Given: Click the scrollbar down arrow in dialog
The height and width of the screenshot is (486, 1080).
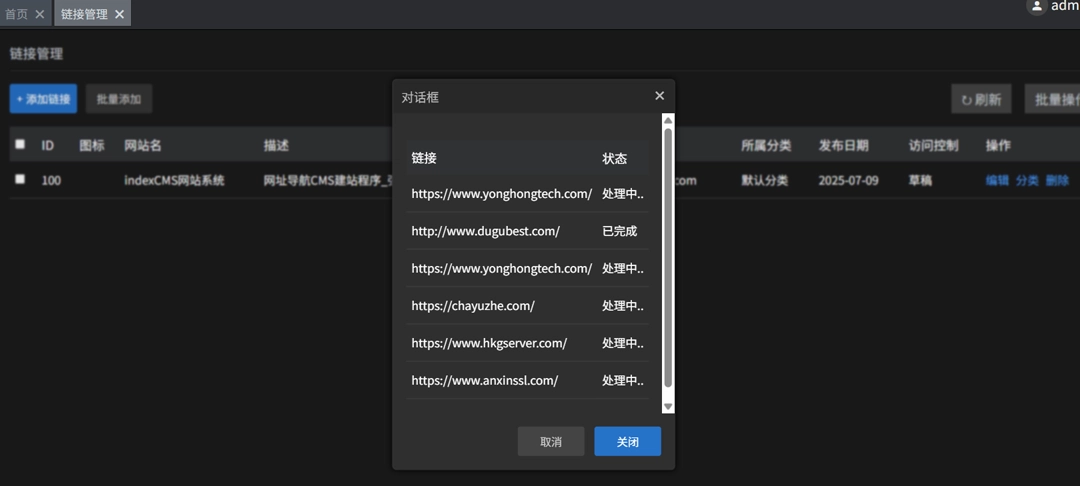Looking at the screenshot, I should coord(668,406).
